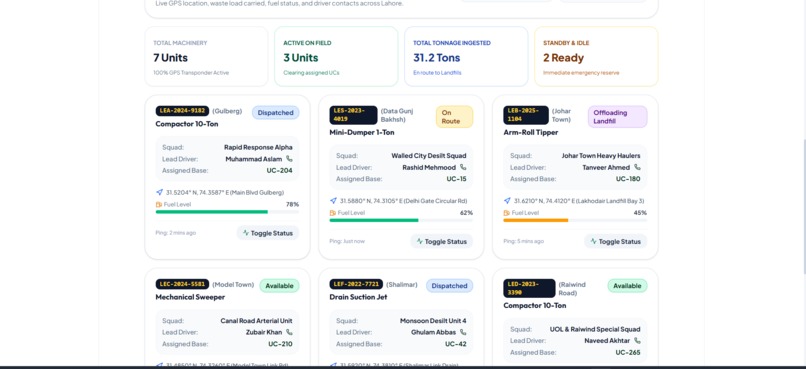Click assigned base UC-265

(x=628, y=352)
